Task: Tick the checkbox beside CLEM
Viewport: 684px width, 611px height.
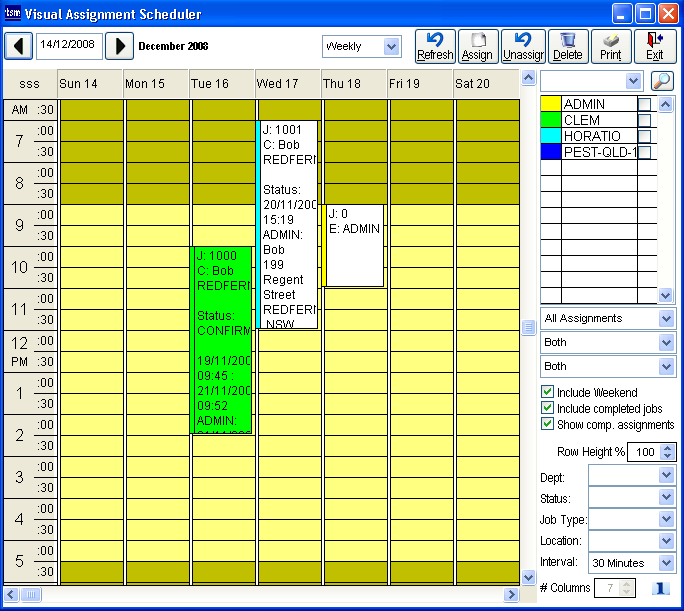Action: click(x=645, y=121)
